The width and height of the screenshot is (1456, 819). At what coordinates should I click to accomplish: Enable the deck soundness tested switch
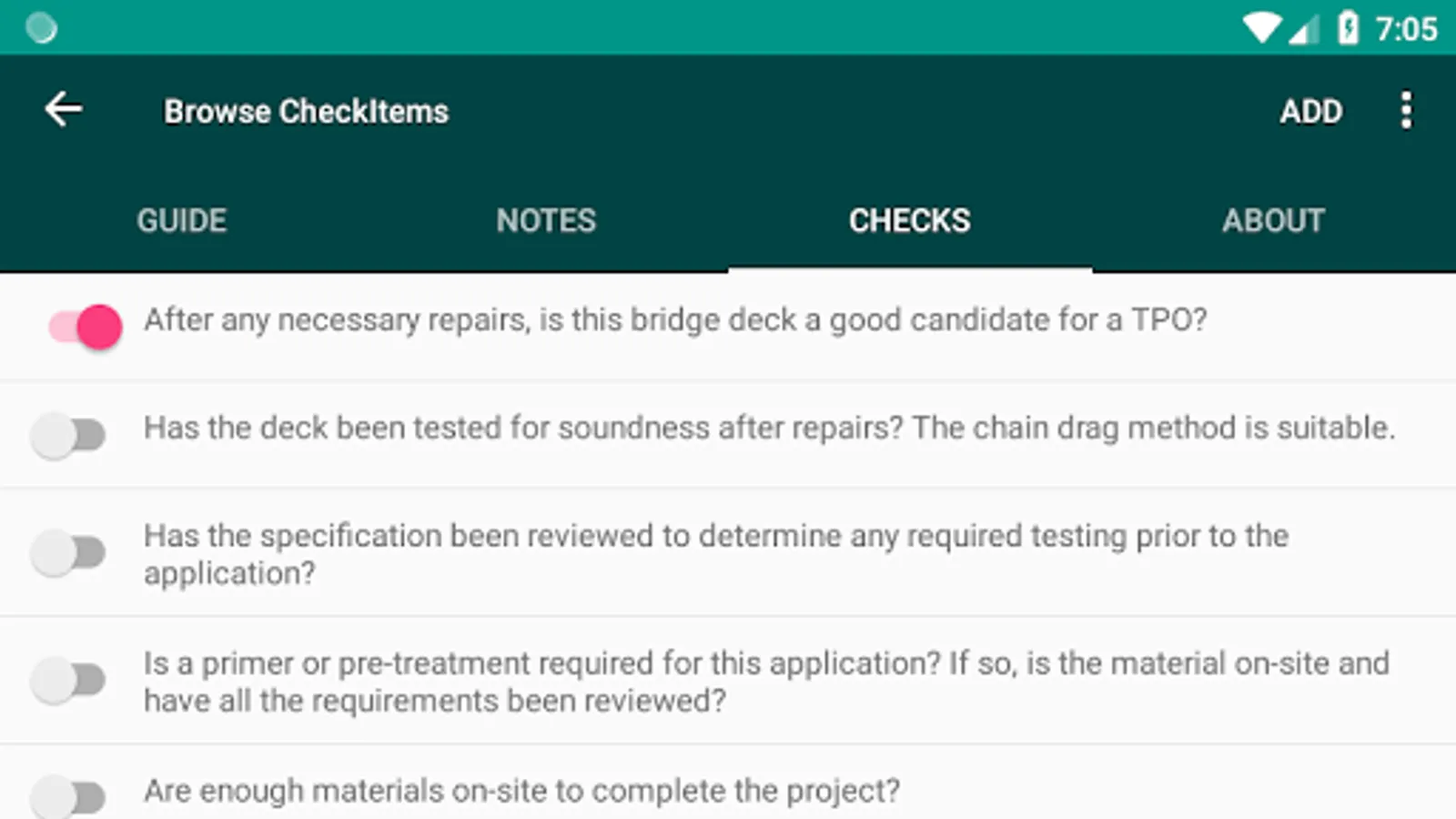tap(68, 435)
